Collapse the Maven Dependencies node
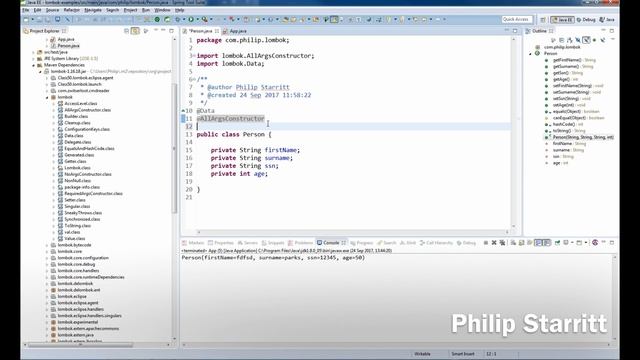 pyautogui.click(x=33, y=65)
